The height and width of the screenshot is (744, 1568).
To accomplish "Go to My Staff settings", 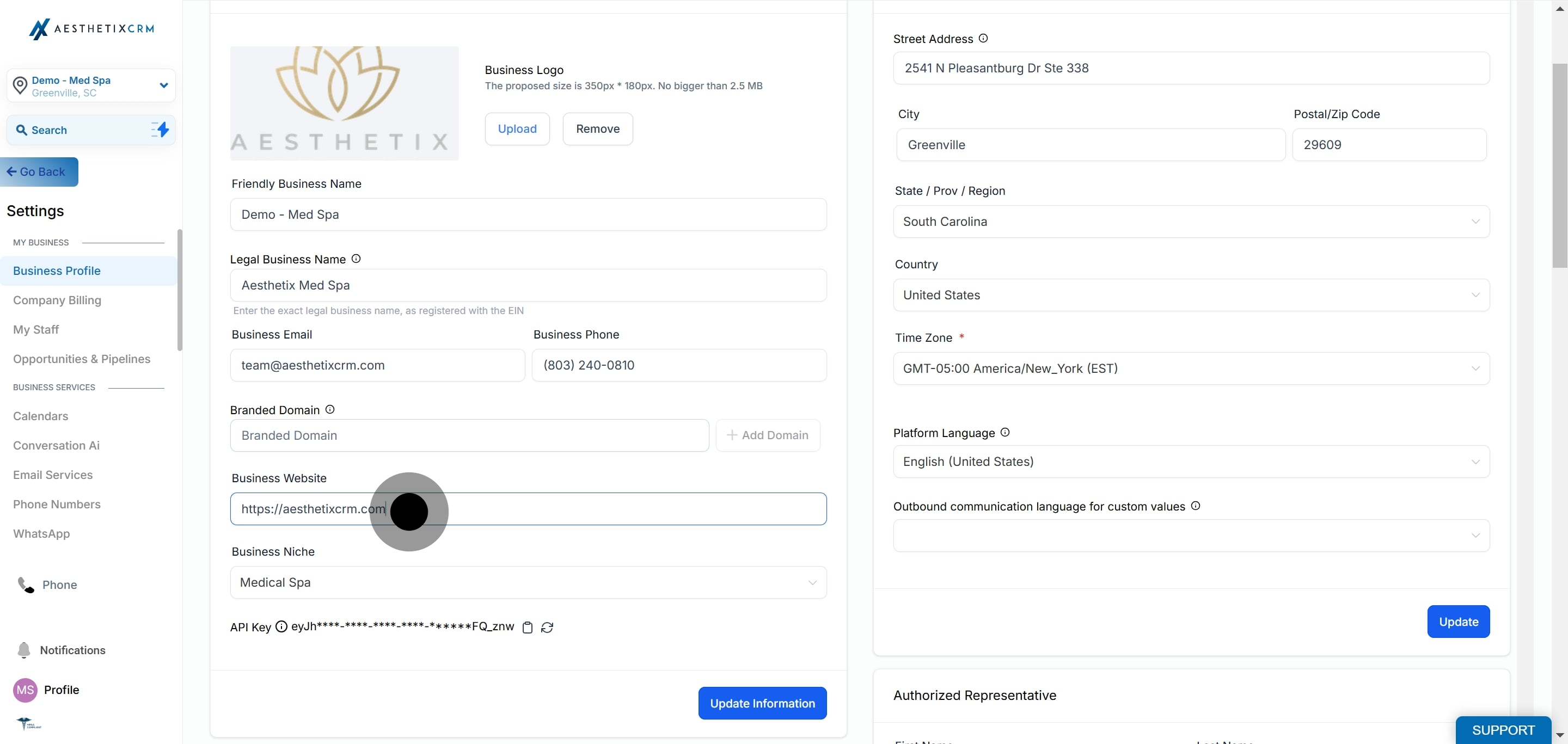I will [36, 329].
